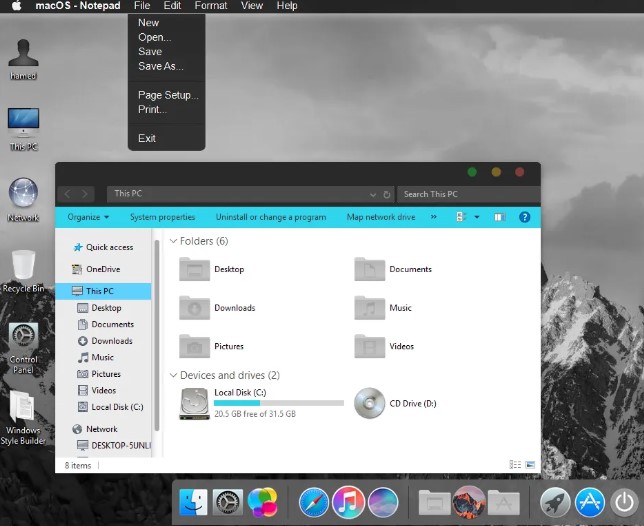Select Quick access in navigation pane
The height and width of the screenshot is (526, 644).
click(103, 247)
